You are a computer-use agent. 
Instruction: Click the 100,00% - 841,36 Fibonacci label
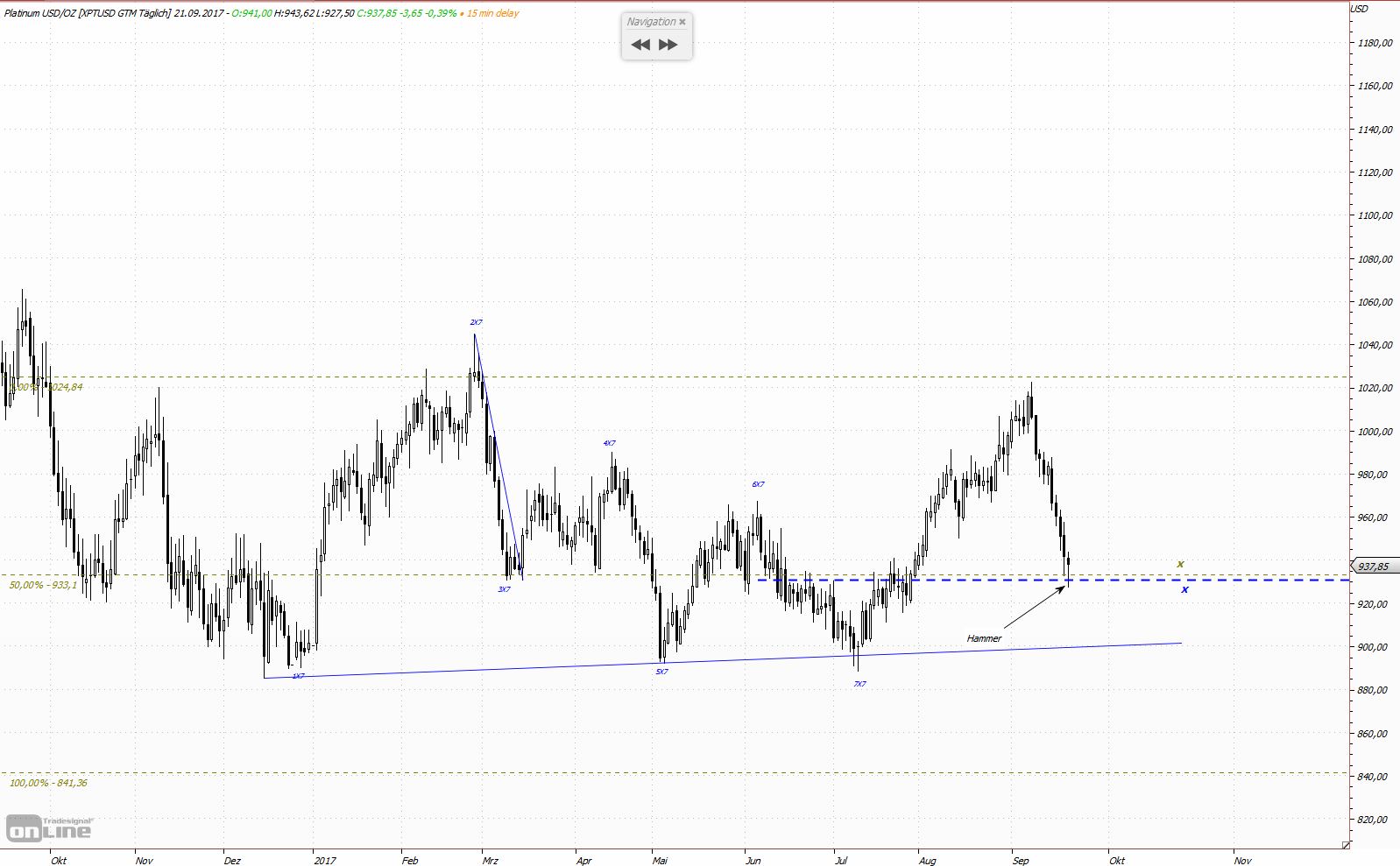tap(48, 783)
